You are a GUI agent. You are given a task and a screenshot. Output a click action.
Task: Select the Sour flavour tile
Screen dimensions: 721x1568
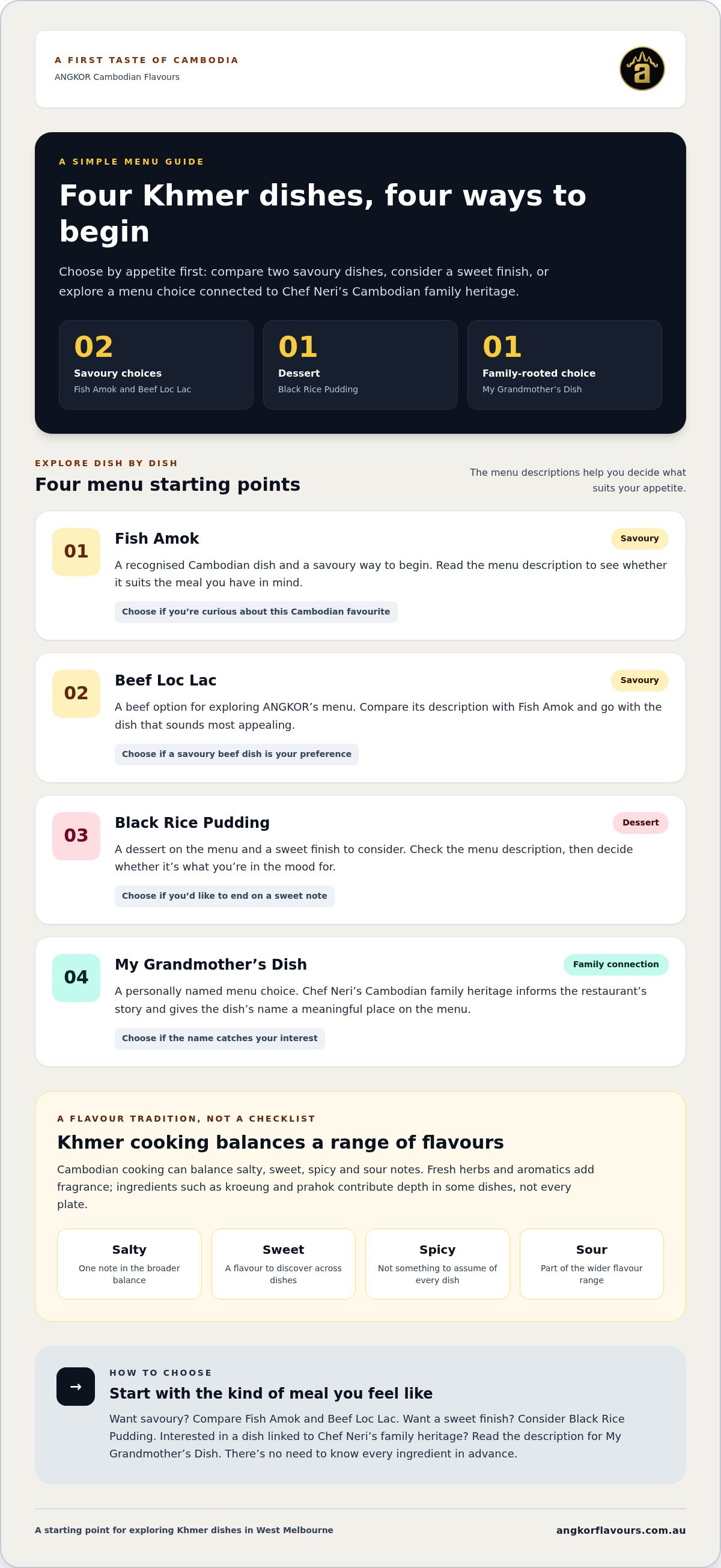tap(591, 1263)
